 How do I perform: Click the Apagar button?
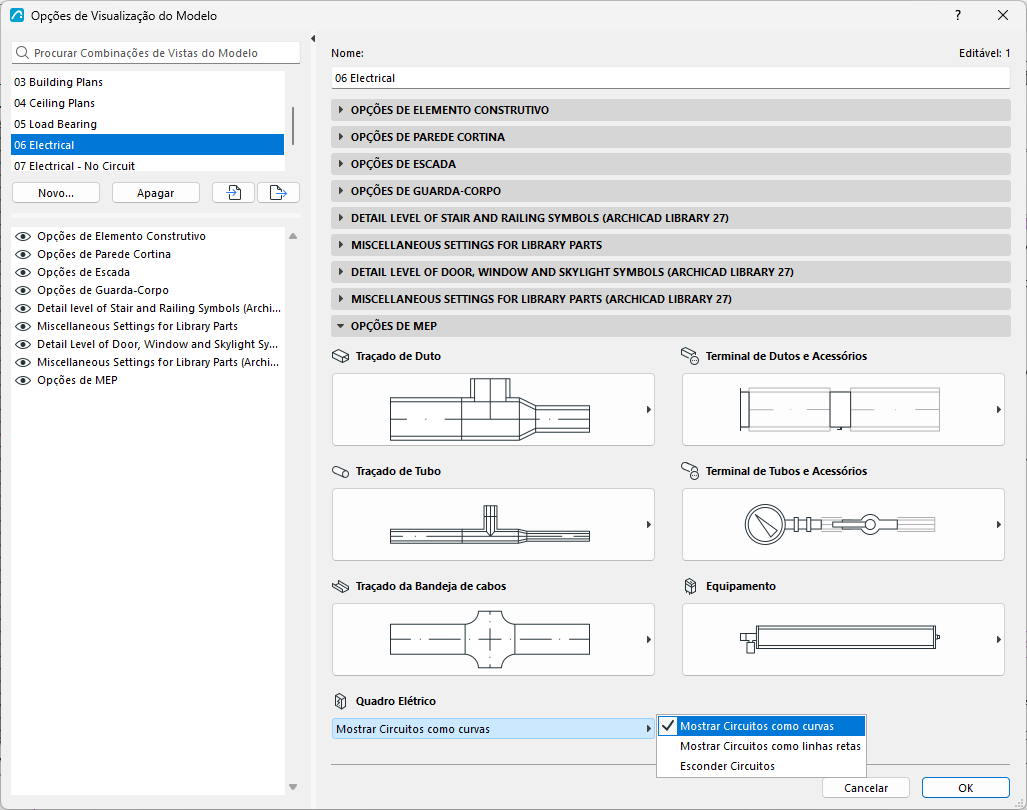pos(156,193)
